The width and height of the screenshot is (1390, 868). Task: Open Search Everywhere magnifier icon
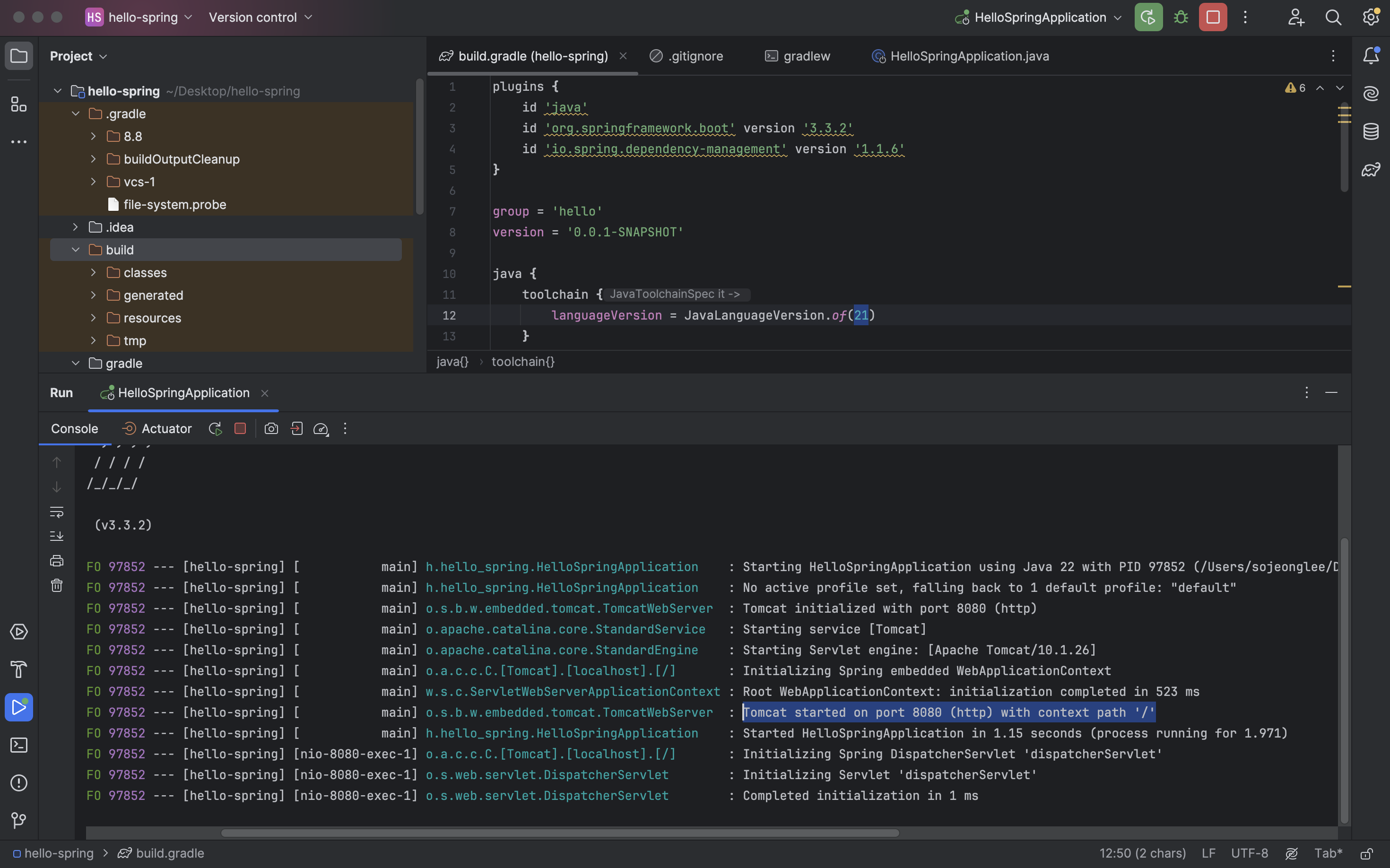point(1333,17)
